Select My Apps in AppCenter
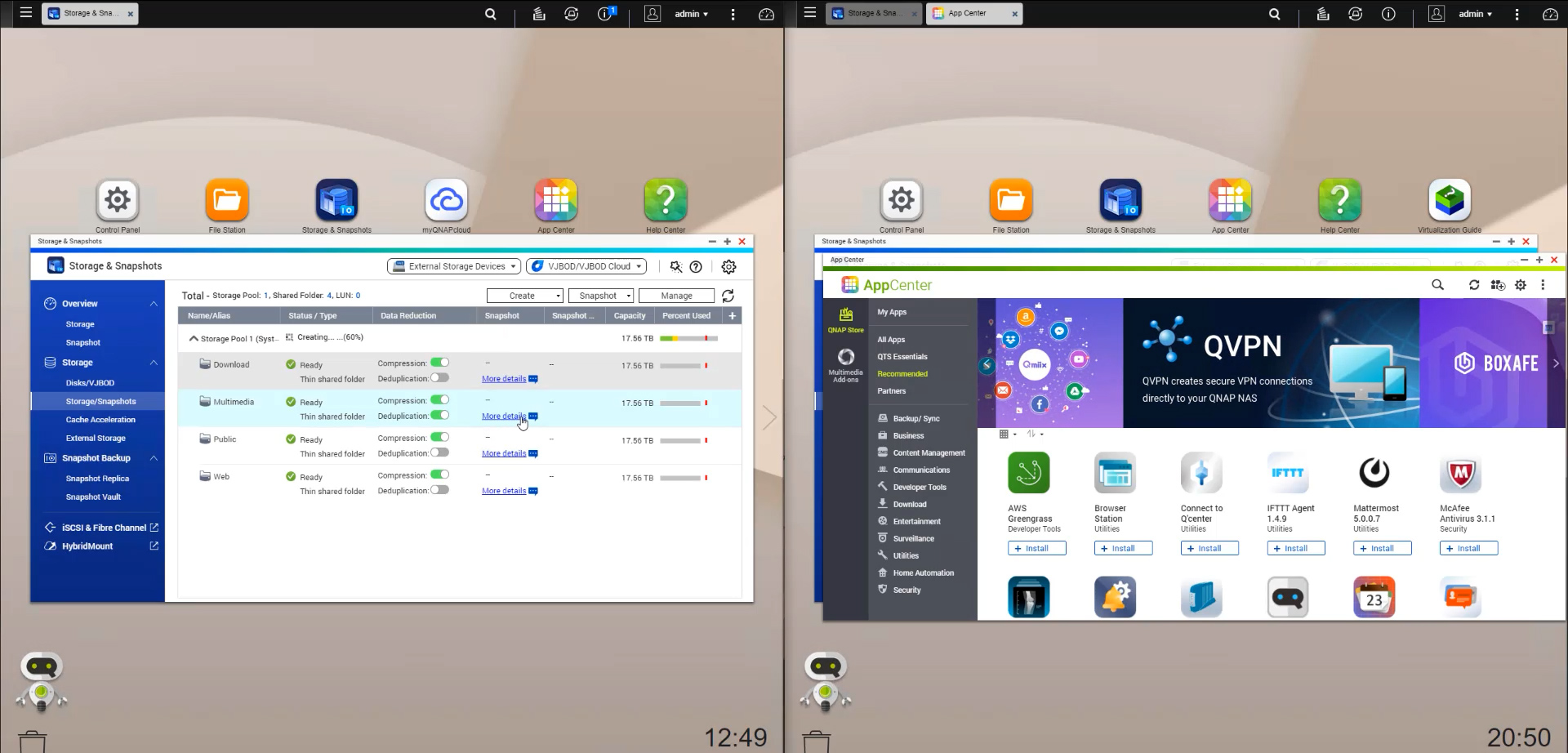The width and height of the screenshot is (1568, 753). tap(892, 312)
